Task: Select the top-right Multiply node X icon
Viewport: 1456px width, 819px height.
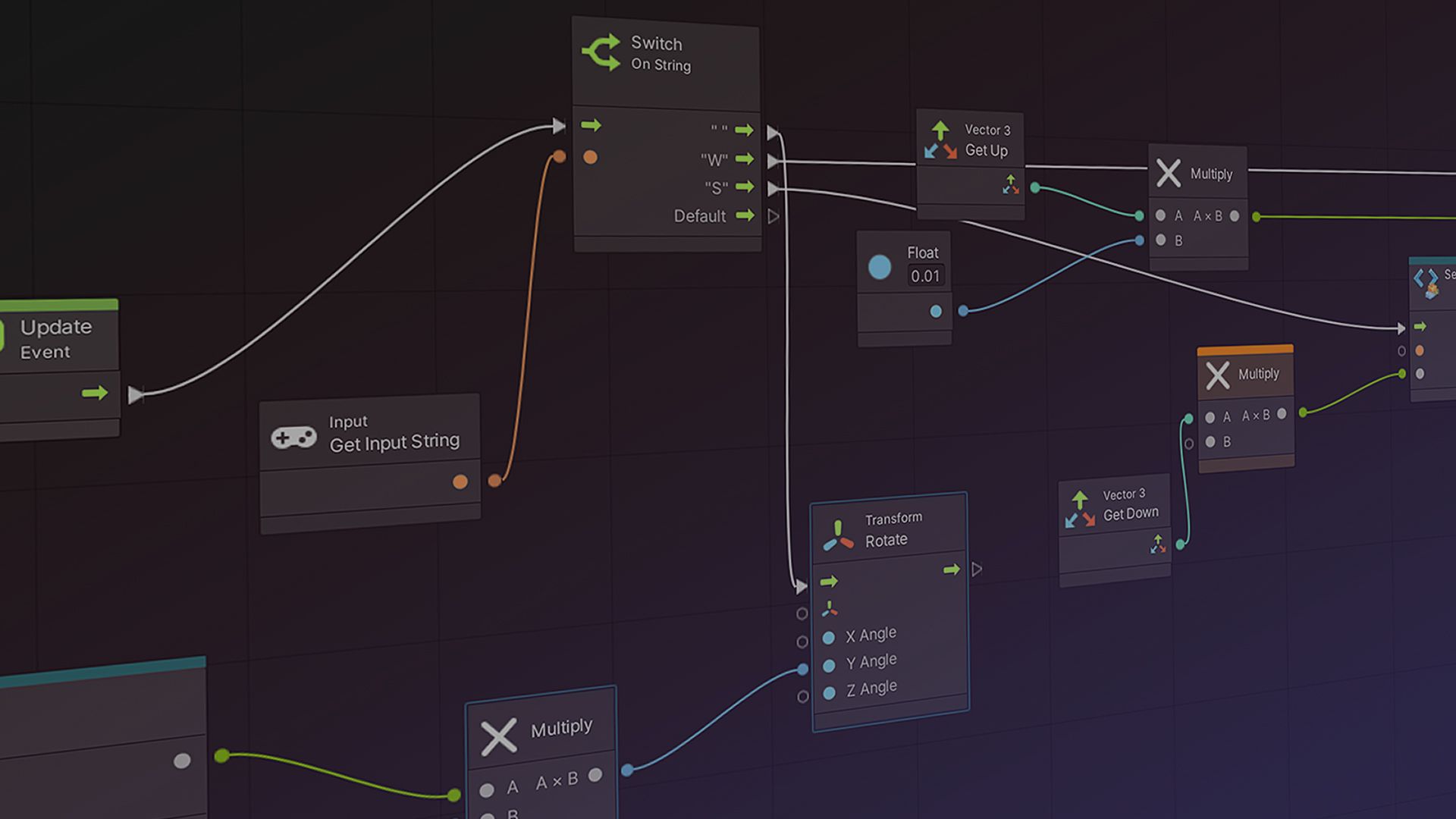Action: 1167,174
